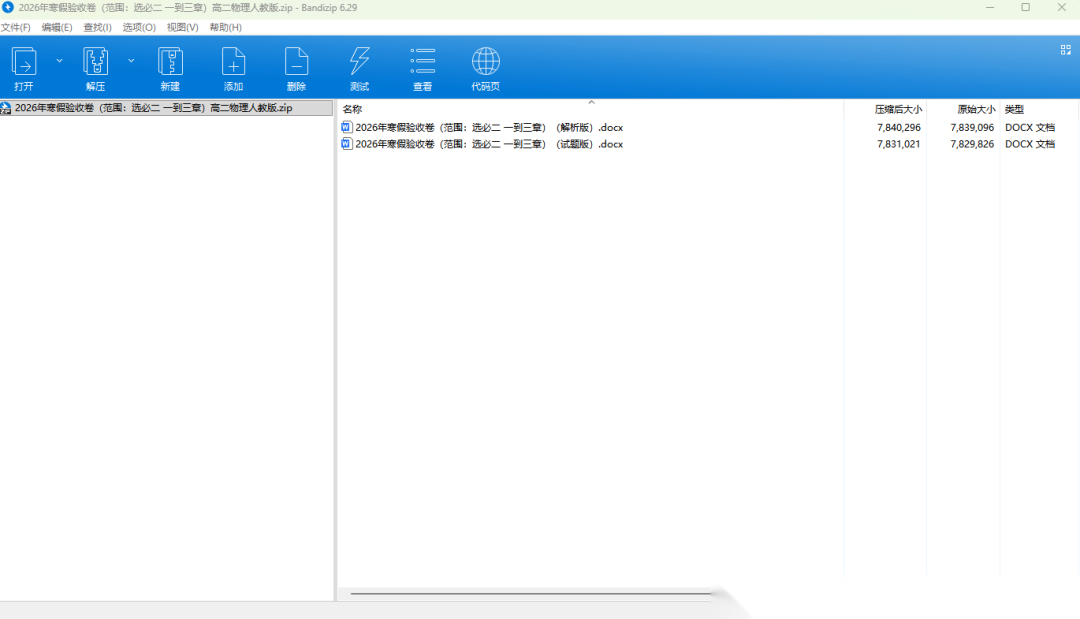Image resolution: width=1080 pixels, height=619 pixels.
Task: Toggle the view layout icon at top right
Action: click(1065, 49)
